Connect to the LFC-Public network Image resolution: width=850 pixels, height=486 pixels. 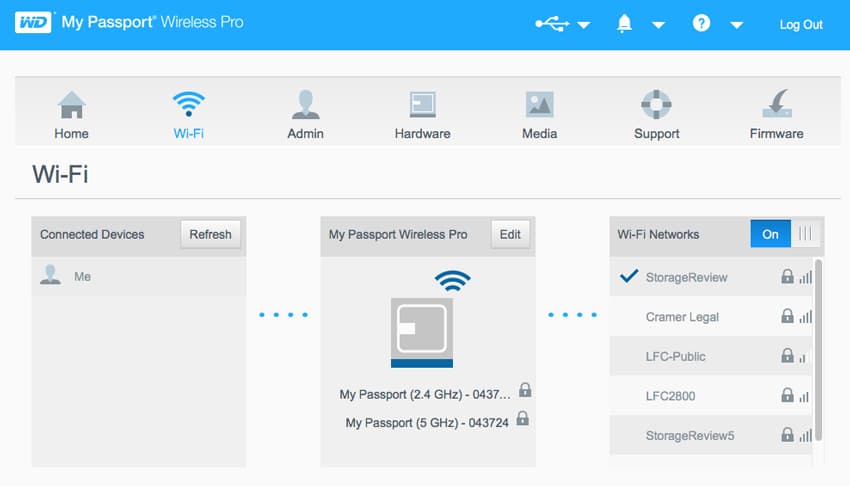coord(711,356)
